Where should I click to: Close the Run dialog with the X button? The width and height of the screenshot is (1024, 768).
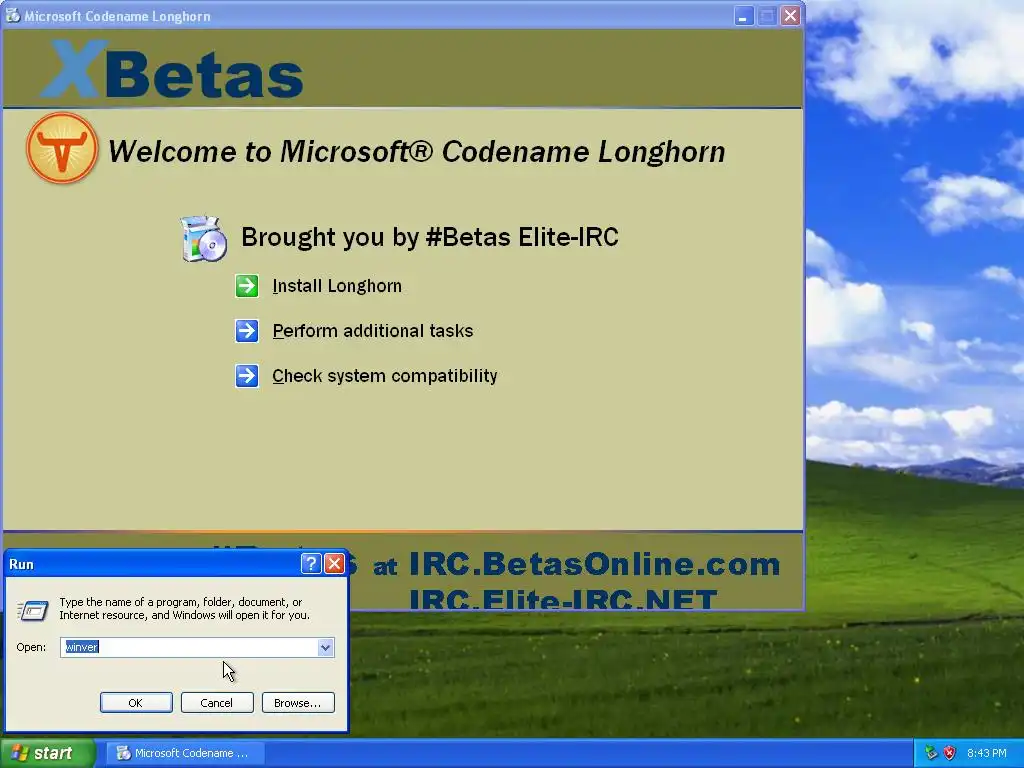pyautogui.click(x=334, y=564)
